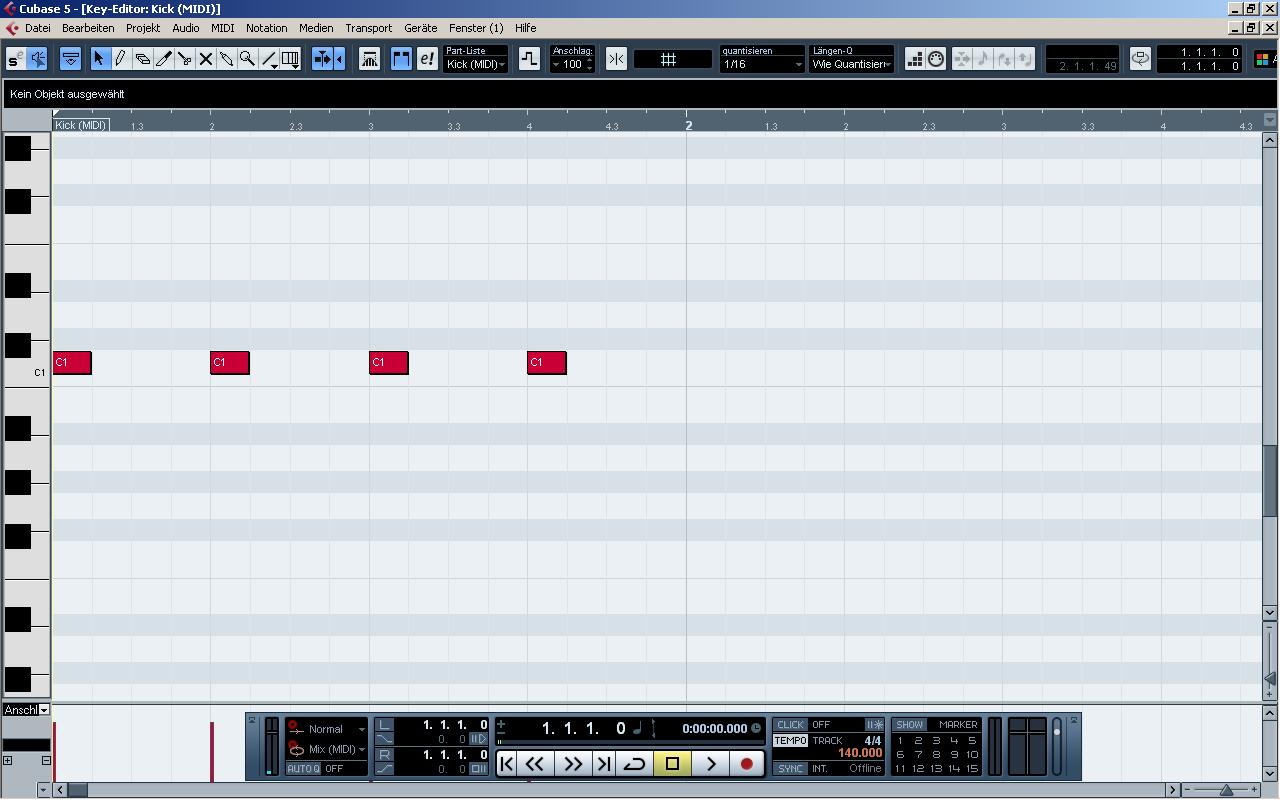Toggle show part borders button
Image resolution: width=1280 pixels, height=802 pixels.
[x=401, y=59]
